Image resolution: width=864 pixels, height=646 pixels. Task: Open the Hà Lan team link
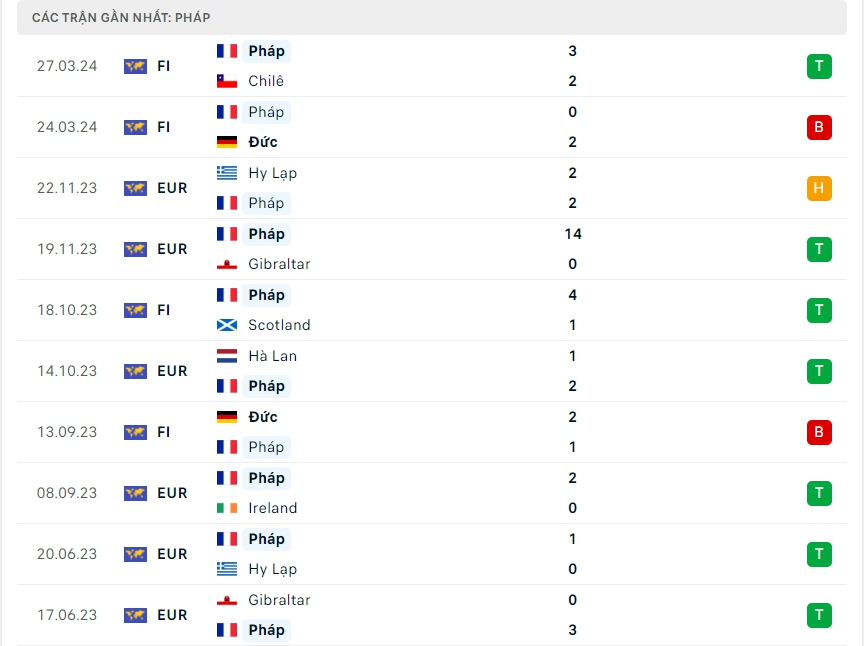pyautogui.click(x=272, y=356)
